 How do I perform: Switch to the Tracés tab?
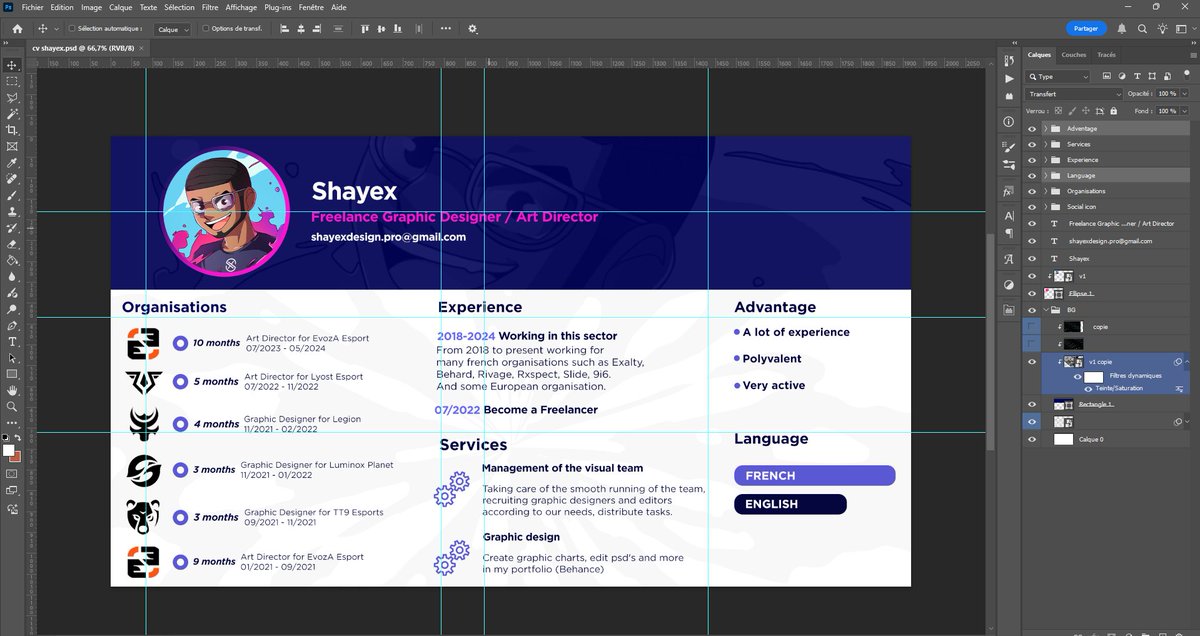1106,55
